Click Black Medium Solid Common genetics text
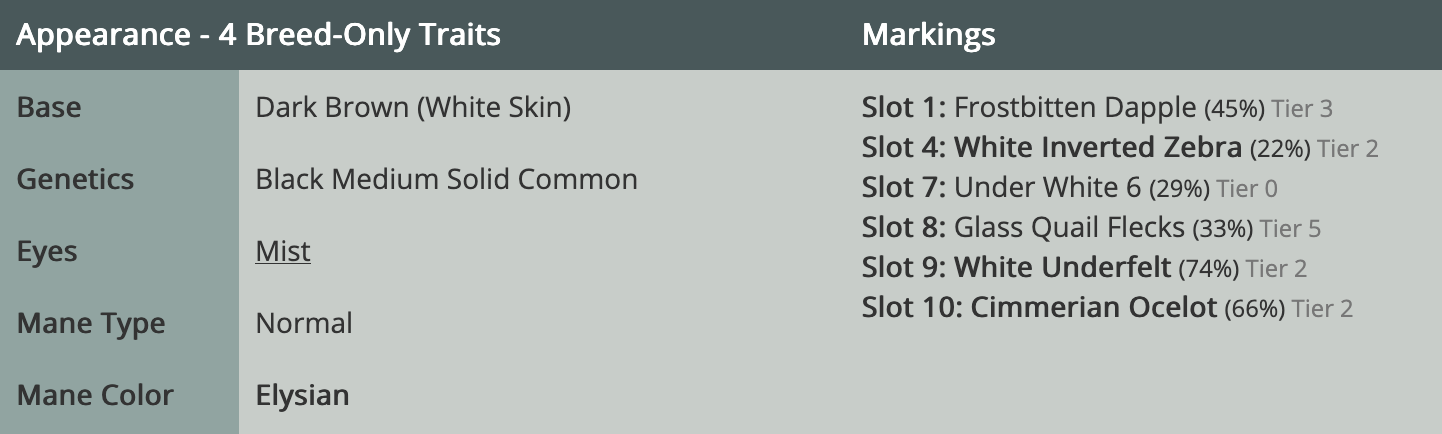1442x434 pixels. pyautogui.click(x=447, y=179)
